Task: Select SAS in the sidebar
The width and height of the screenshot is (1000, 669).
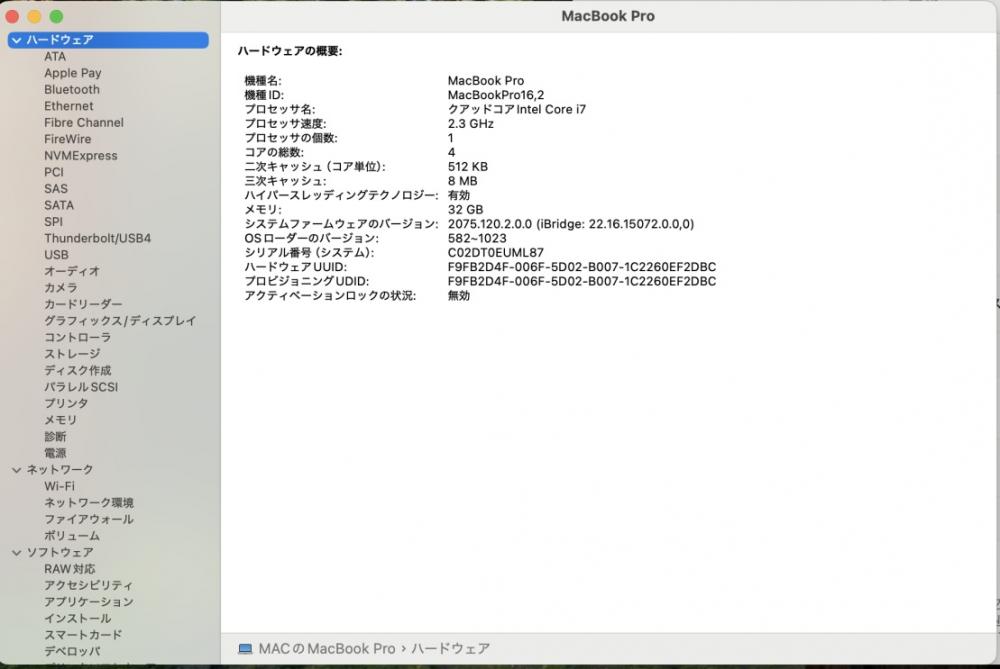Action: pos(56,189)
